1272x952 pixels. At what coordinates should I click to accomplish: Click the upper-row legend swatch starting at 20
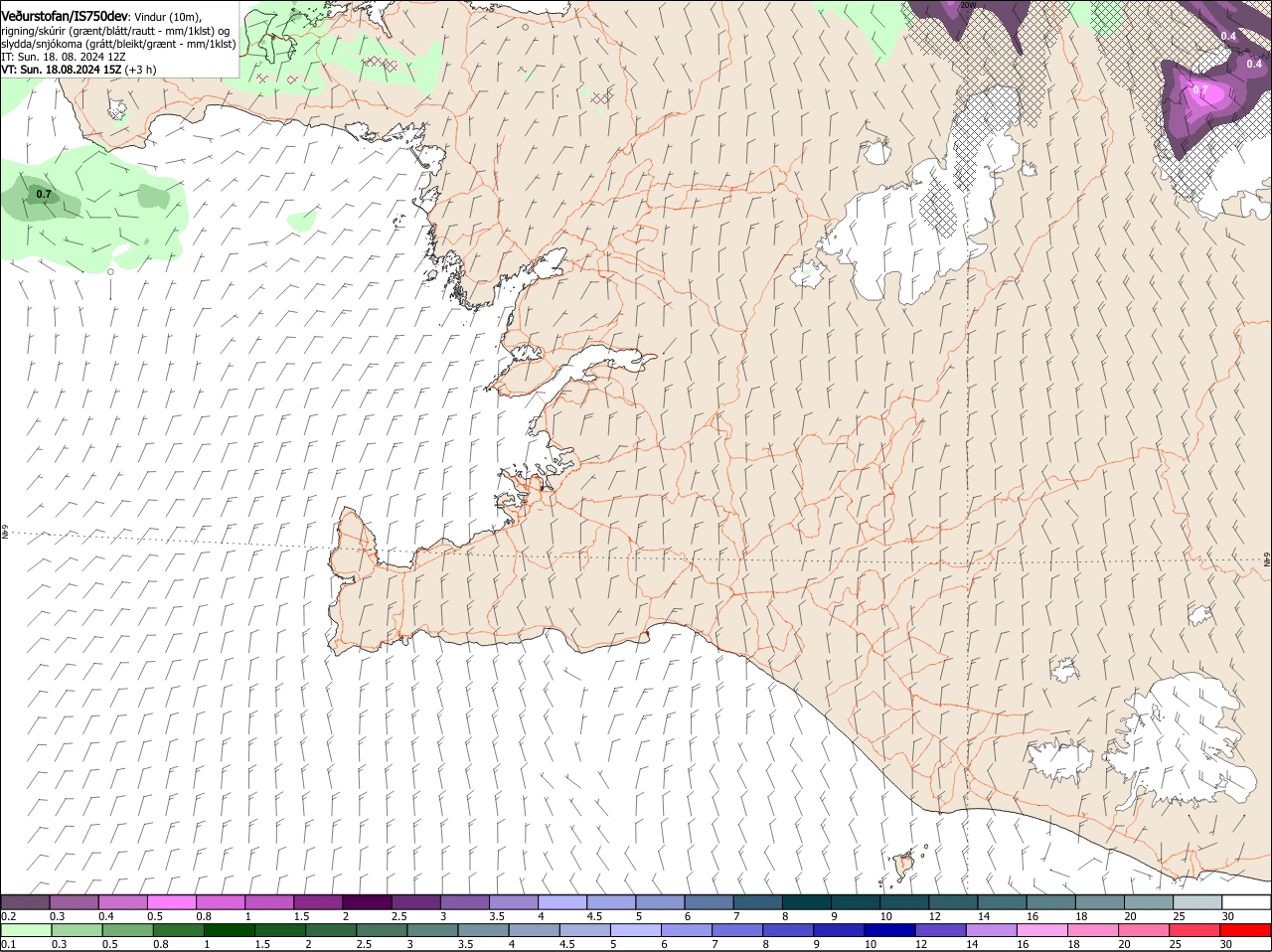pos(1149,902)
